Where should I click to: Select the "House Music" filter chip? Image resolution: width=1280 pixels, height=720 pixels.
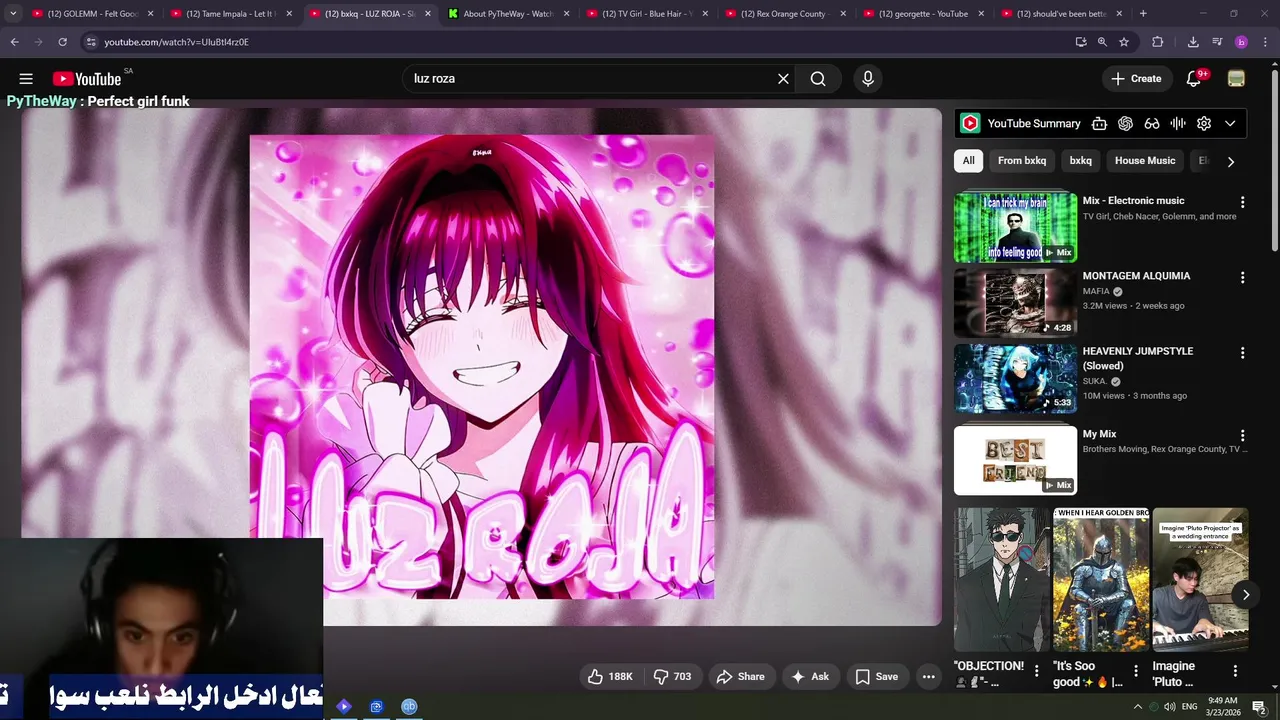pos(1145,161)
